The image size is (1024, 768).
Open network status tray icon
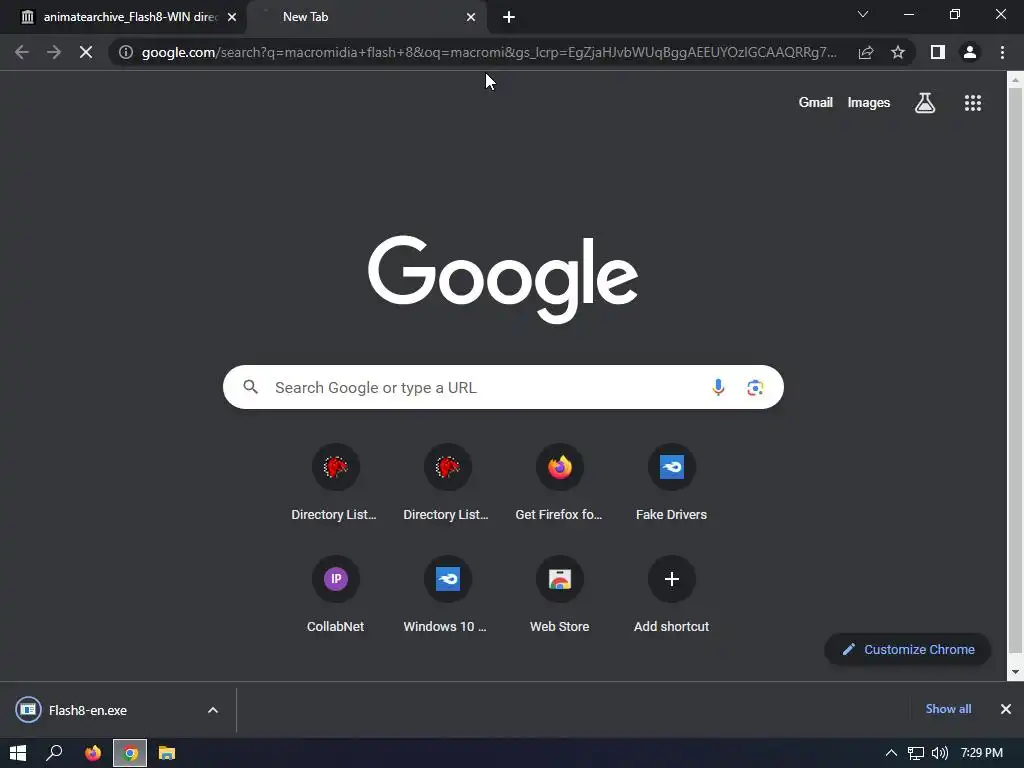tap(916, 753)
